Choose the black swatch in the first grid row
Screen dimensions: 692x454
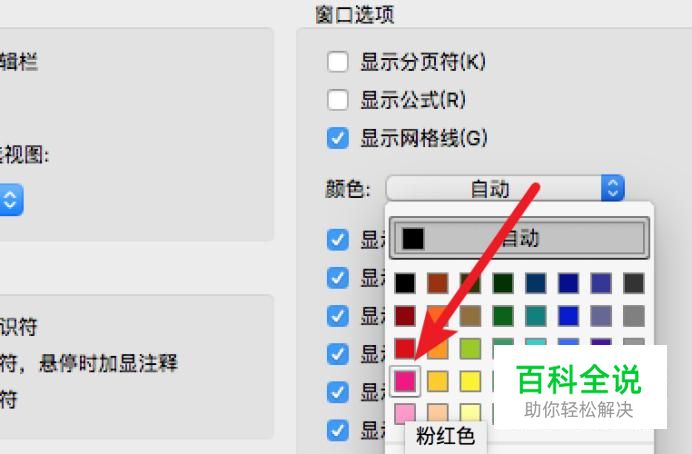[x=405, y=283]
